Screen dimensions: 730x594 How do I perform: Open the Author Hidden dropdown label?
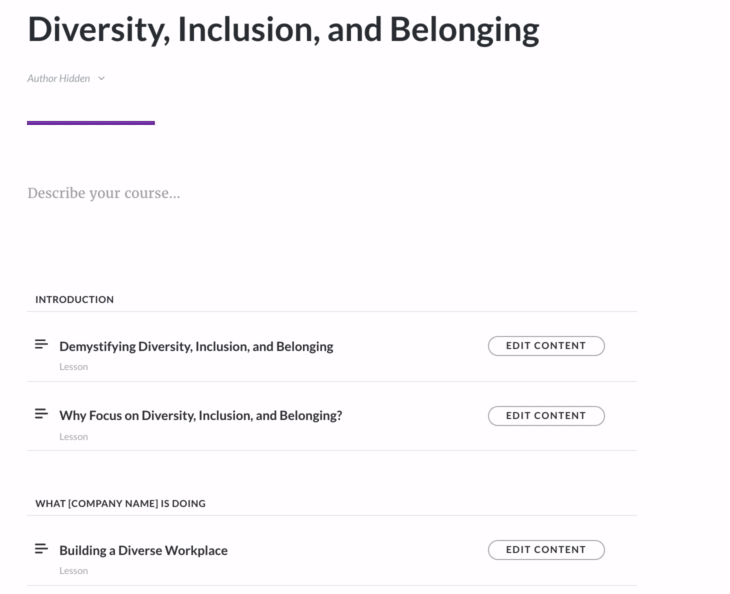[59, 79]
